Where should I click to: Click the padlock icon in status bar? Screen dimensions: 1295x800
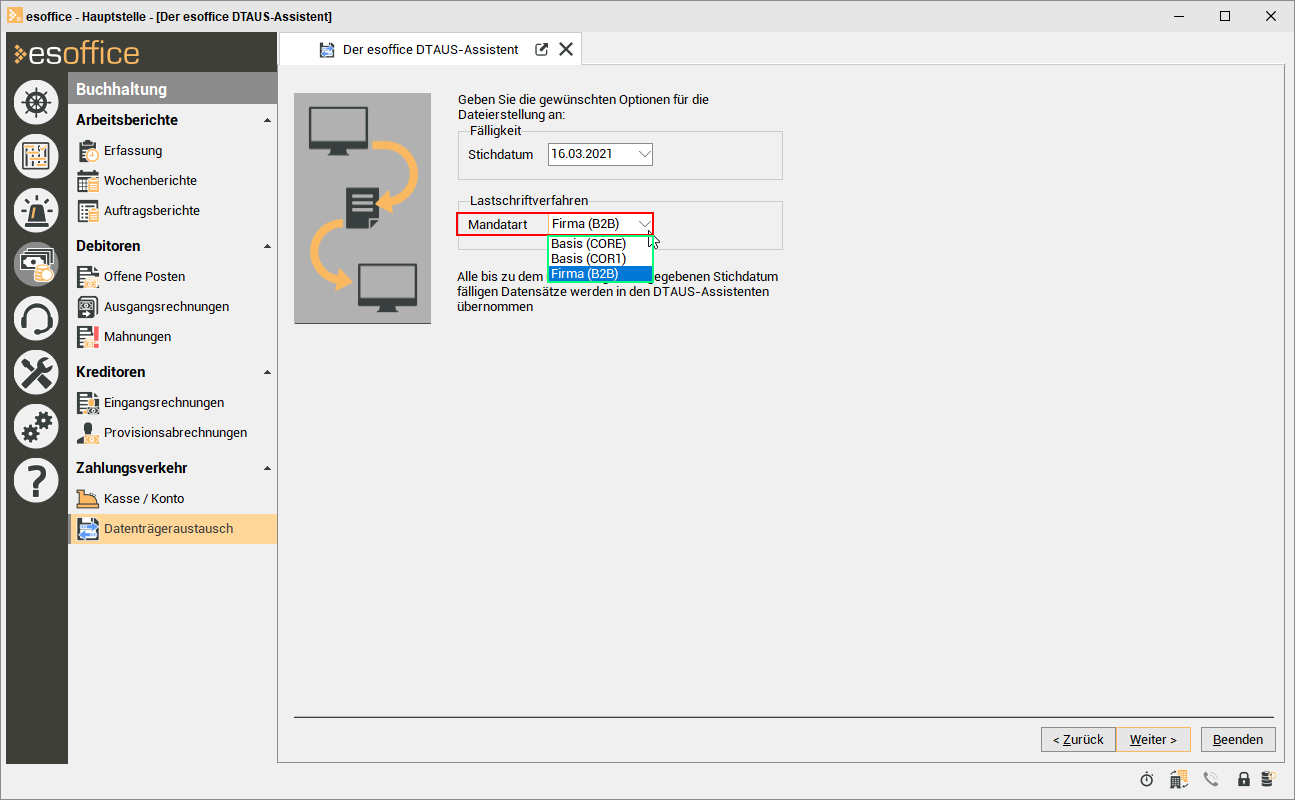[1244, 779]
